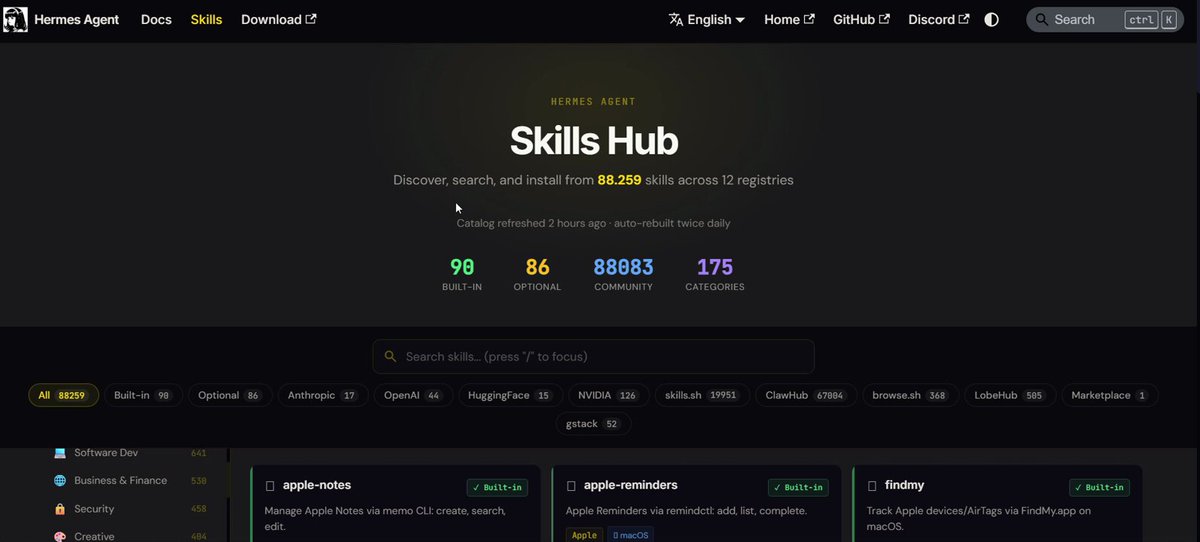This screenshot has height=542, width=1200.
Task: Click the icon left of findmy title
Action: coord(872,486)
